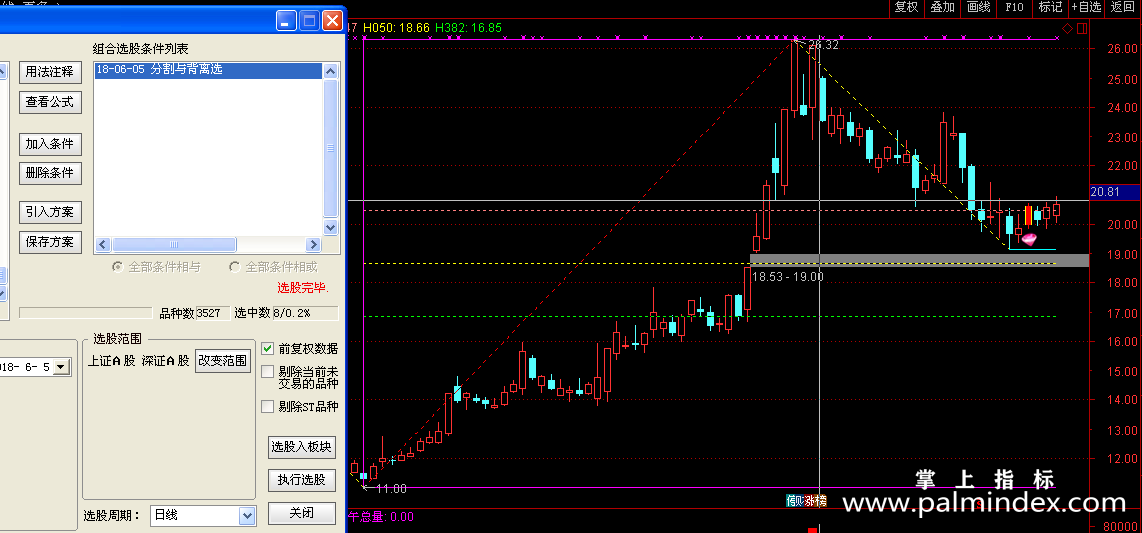Click the vertical scrollbar thumb of condition list

pyautogui.click(x=331, y=149)
